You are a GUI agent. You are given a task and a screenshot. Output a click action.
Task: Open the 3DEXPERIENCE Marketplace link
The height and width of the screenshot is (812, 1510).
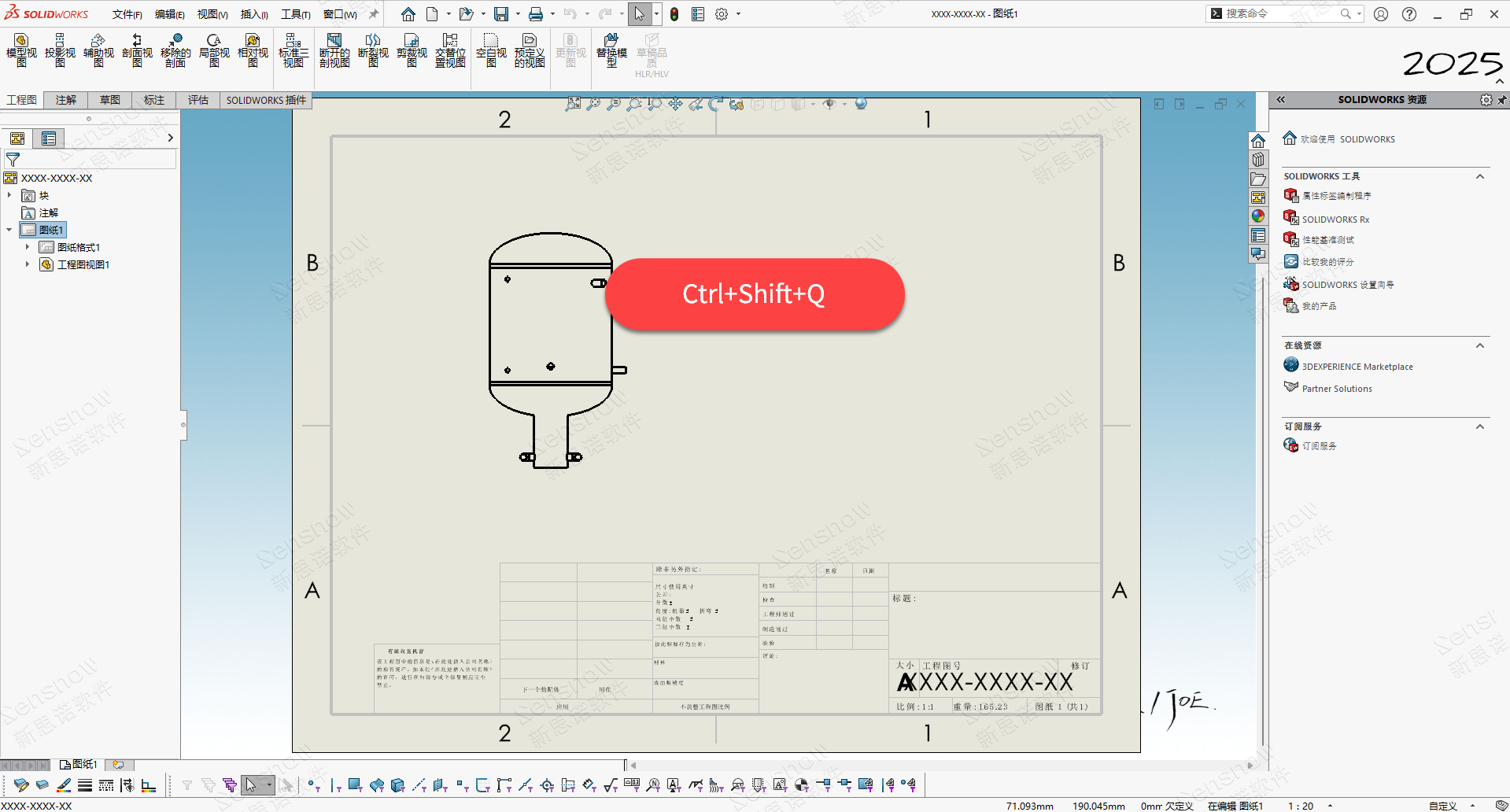(1357, 367)
